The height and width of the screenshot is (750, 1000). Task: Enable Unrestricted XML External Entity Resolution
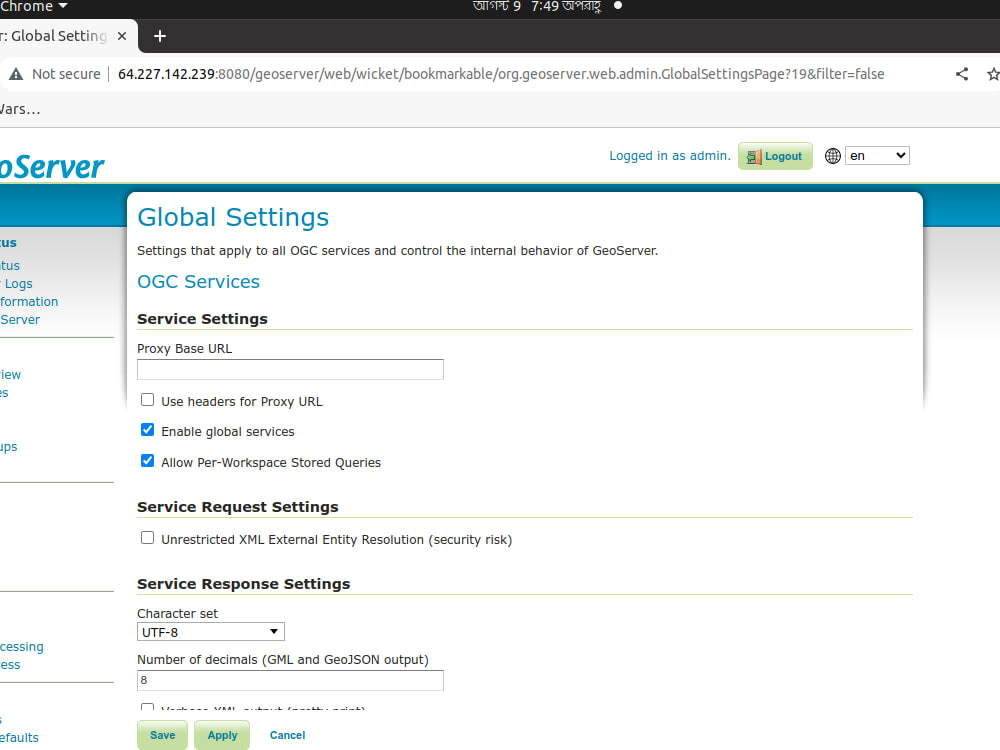[147, 538]
